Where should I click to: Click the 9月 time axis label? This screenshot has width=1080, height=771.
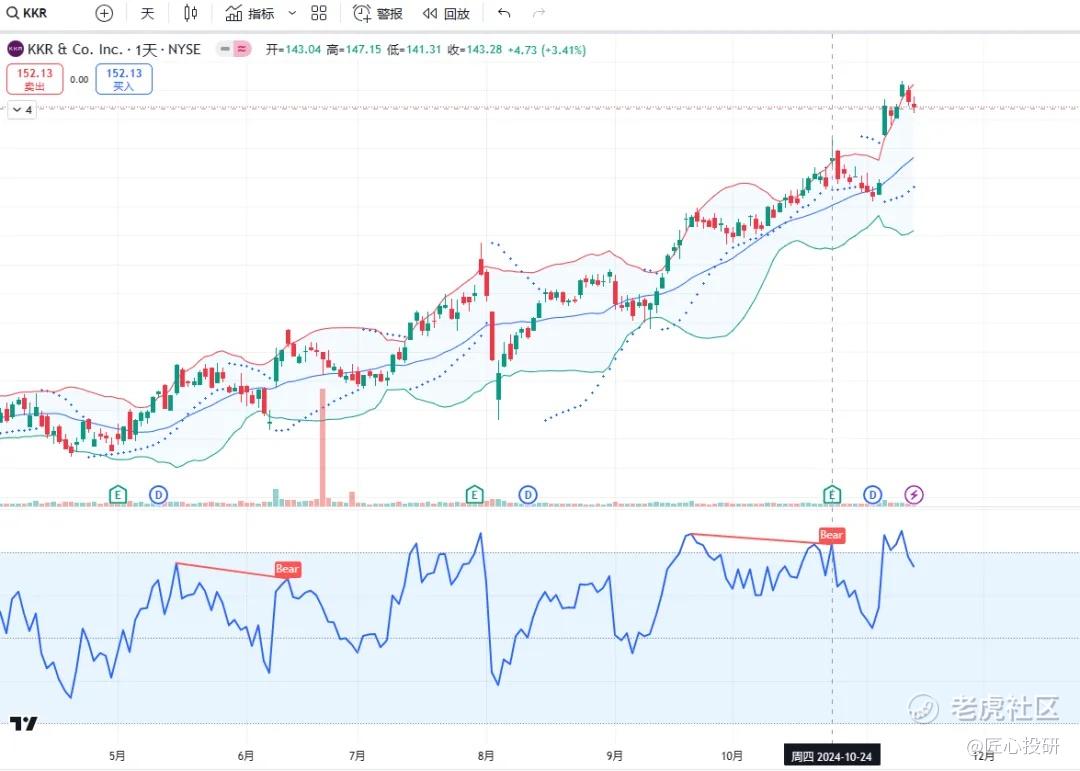(x=614, y=756)
